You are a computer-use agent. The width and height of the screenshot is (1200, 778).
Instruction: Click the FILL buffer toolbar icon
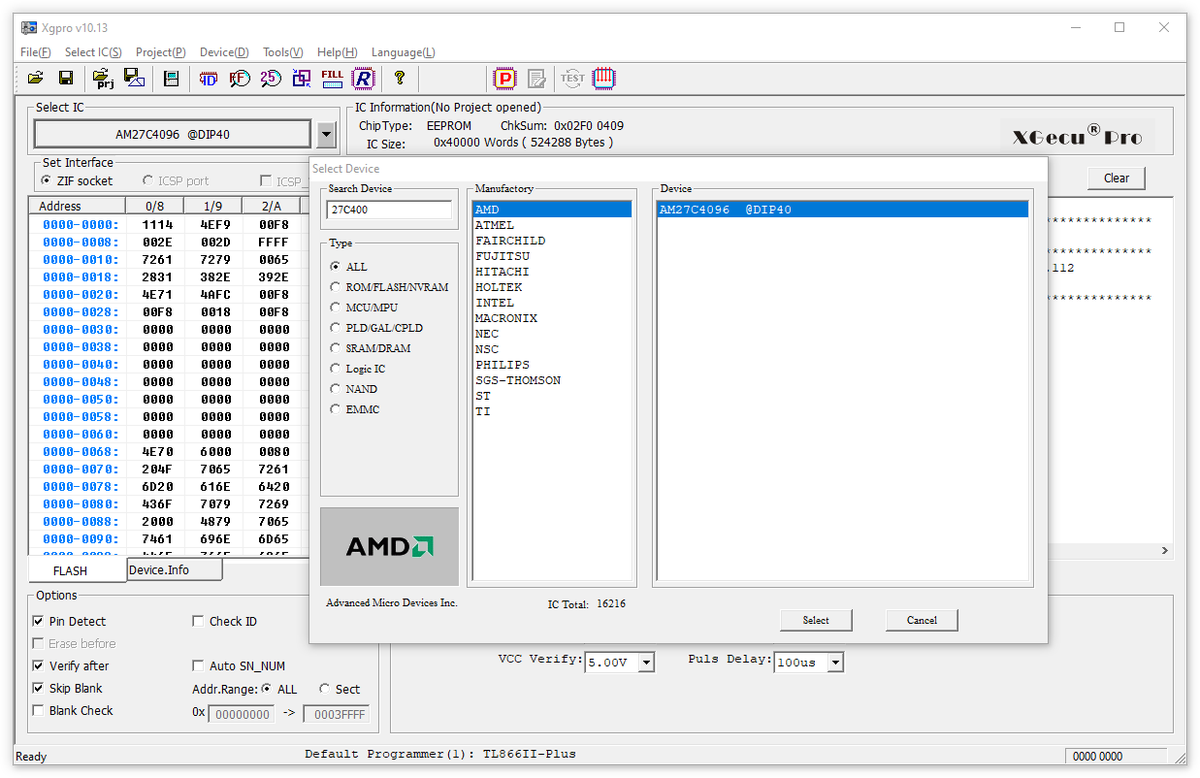tap(332, 78)
